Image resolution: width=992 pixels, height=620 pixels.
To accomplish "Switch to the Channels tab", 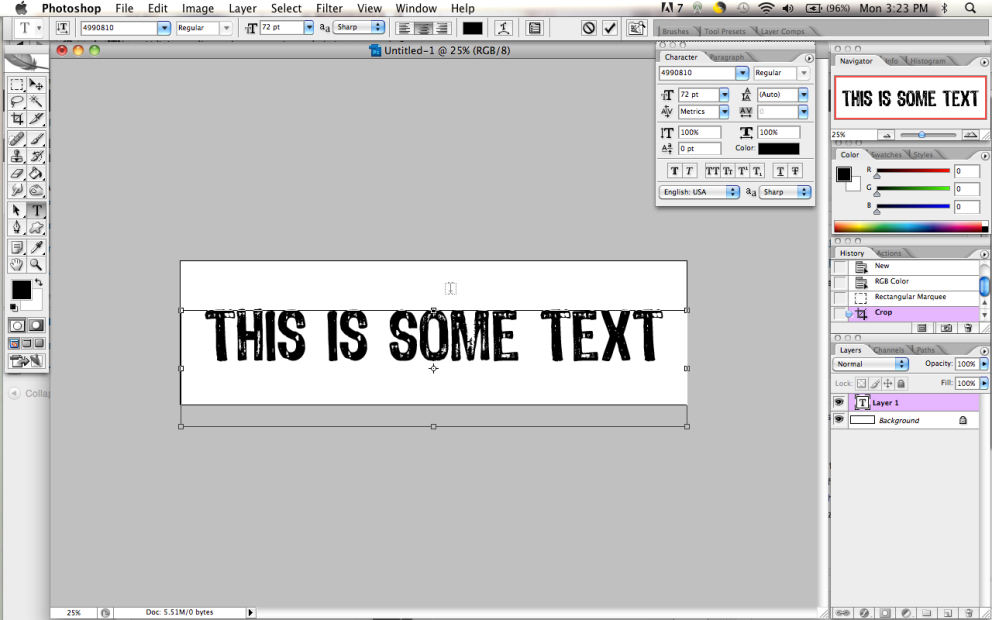I will (x=888, y=350).
